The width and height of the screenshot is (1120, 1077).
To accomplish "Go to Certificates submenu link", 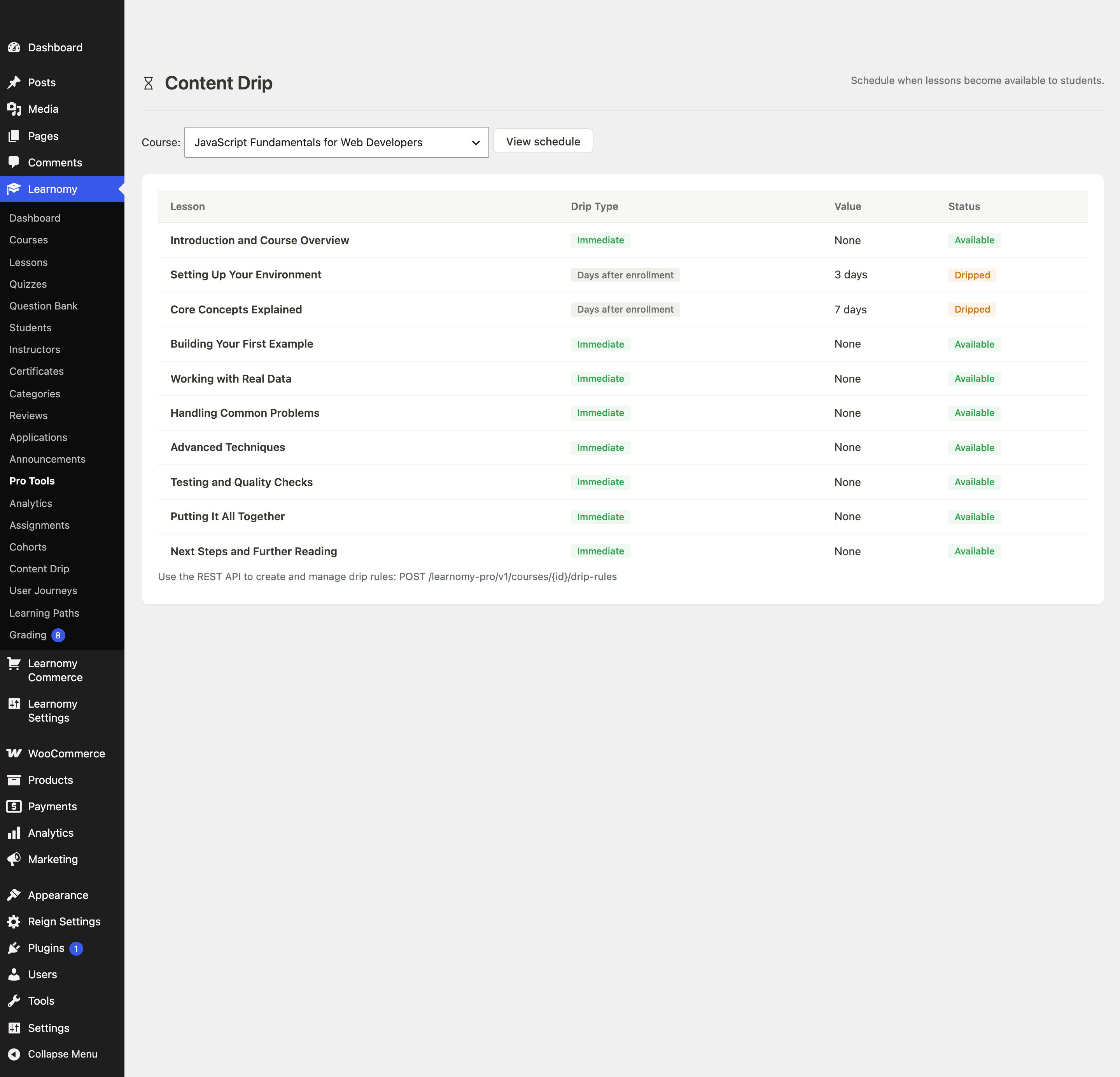I will [x=37, y=371].
